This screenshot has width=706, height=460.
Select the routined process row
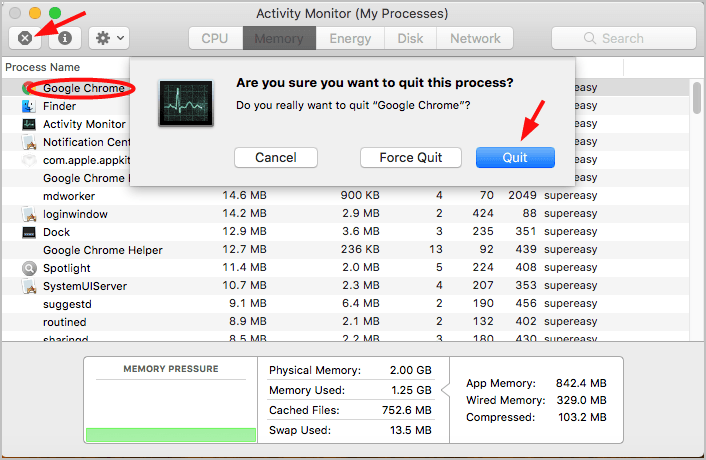click(x=346, y=322)
